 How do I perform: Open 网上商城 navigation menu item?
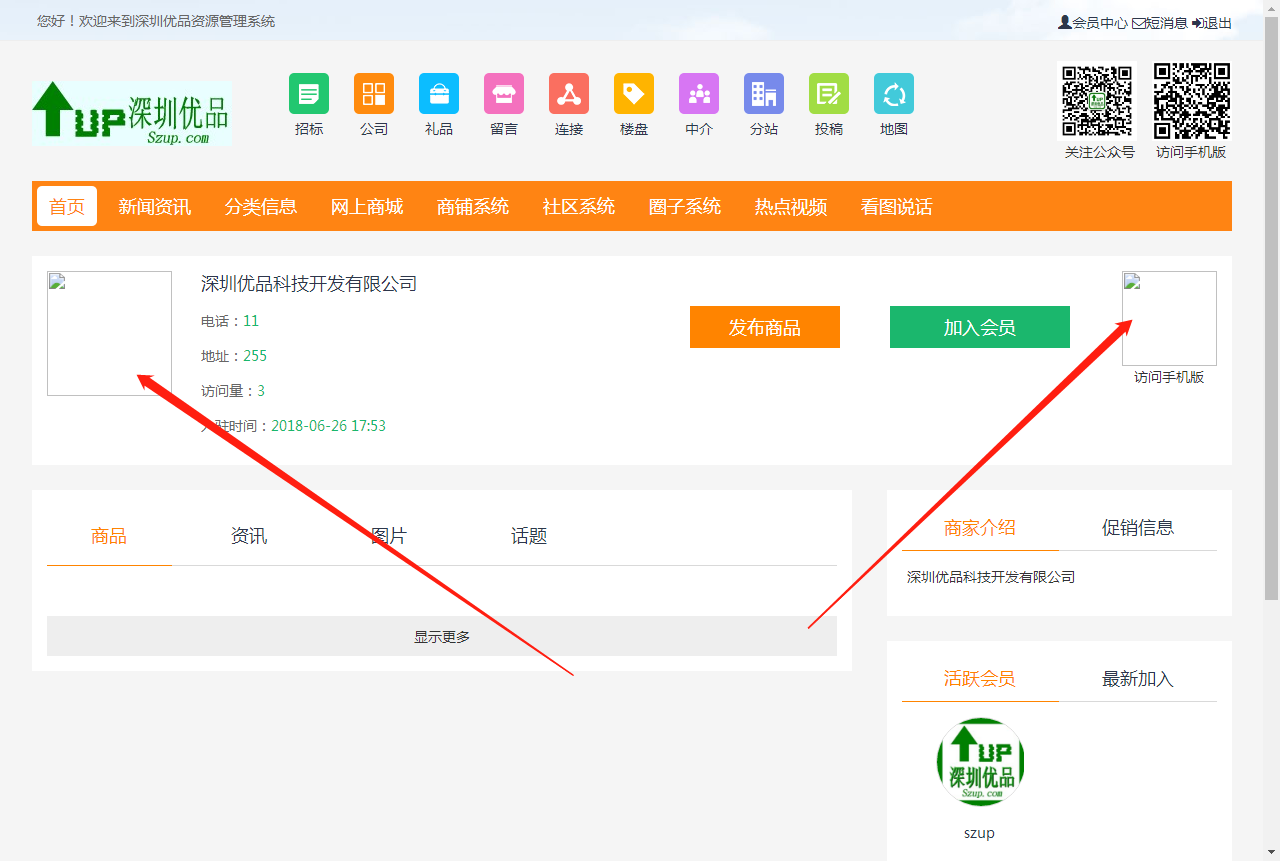(367, 207)
